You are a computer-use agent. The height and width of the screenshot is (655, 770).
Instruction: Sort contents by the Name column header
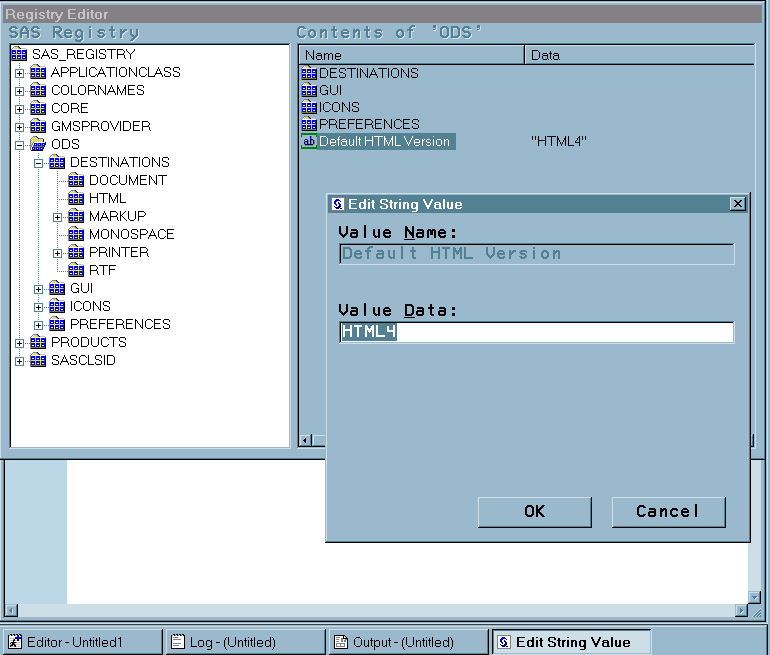pos(411,55)
